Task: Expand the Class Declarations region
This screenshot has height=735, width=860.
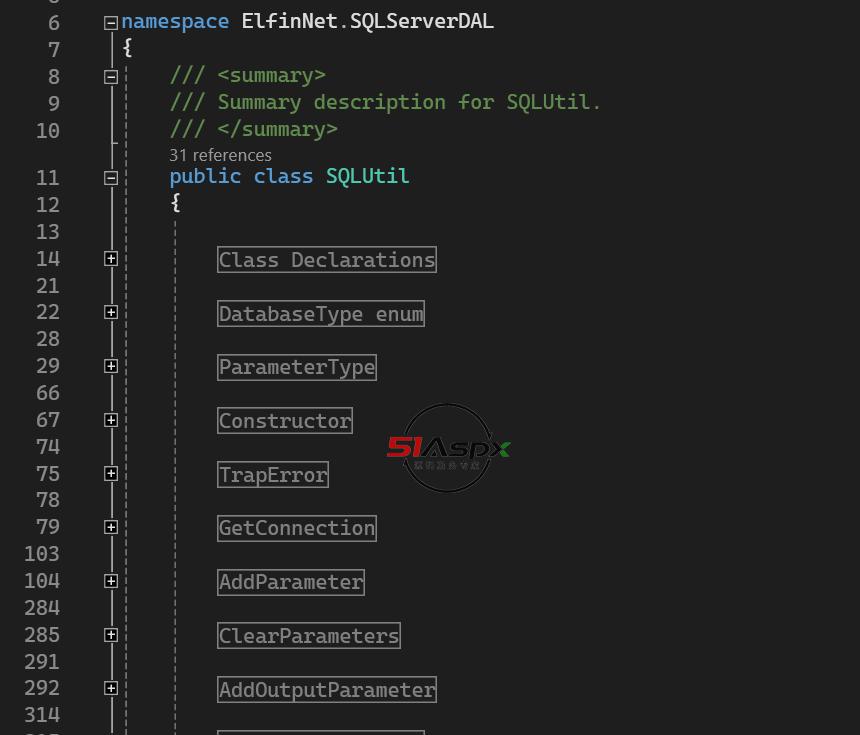Action: click(111, 259)
